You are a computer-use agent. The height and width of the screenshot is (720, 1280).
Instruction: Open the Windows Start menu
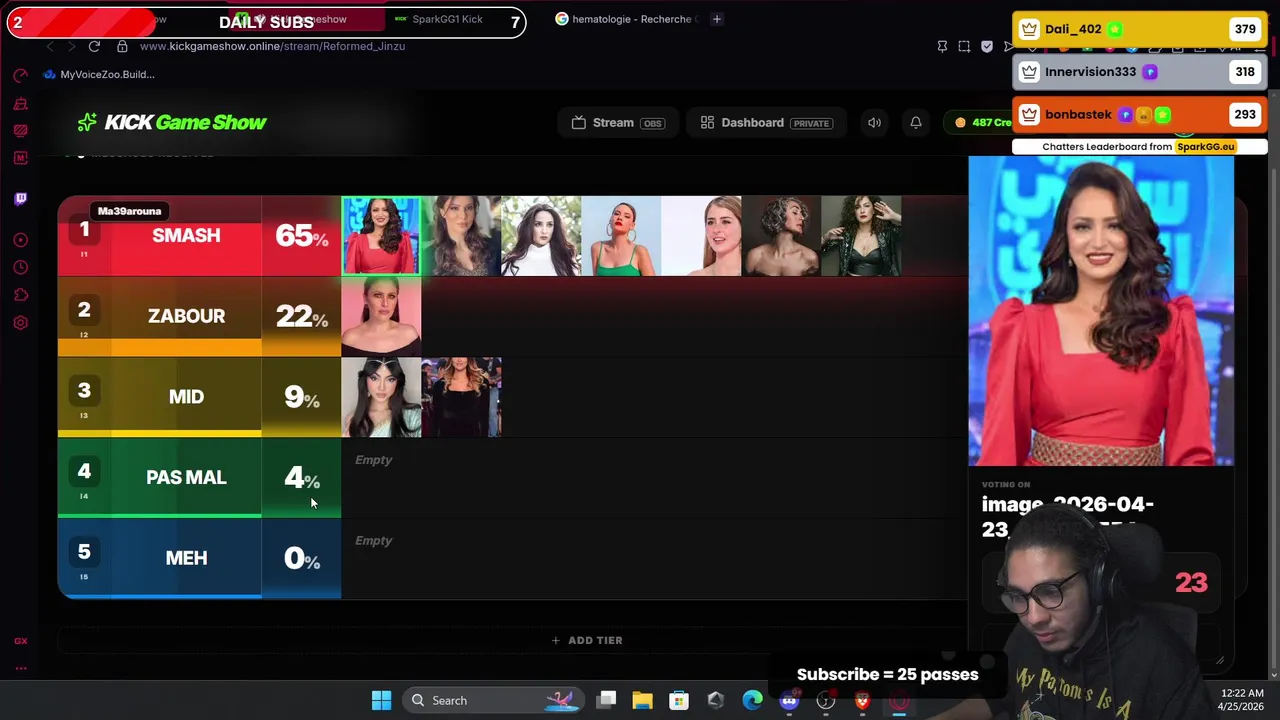(x=381, y=700)
